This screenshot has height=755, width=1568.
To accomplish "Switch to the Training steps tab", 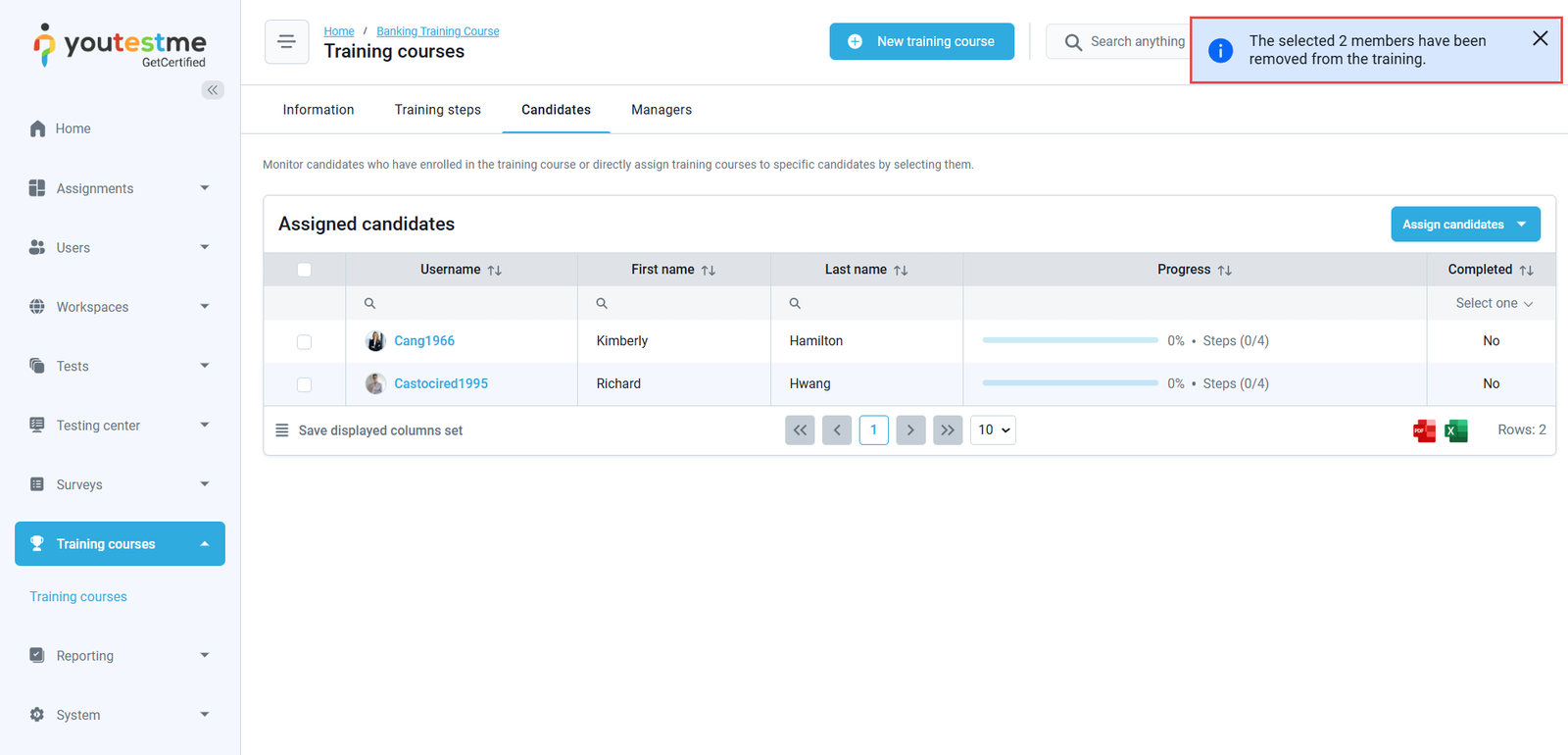I will (x=437, y=110).
